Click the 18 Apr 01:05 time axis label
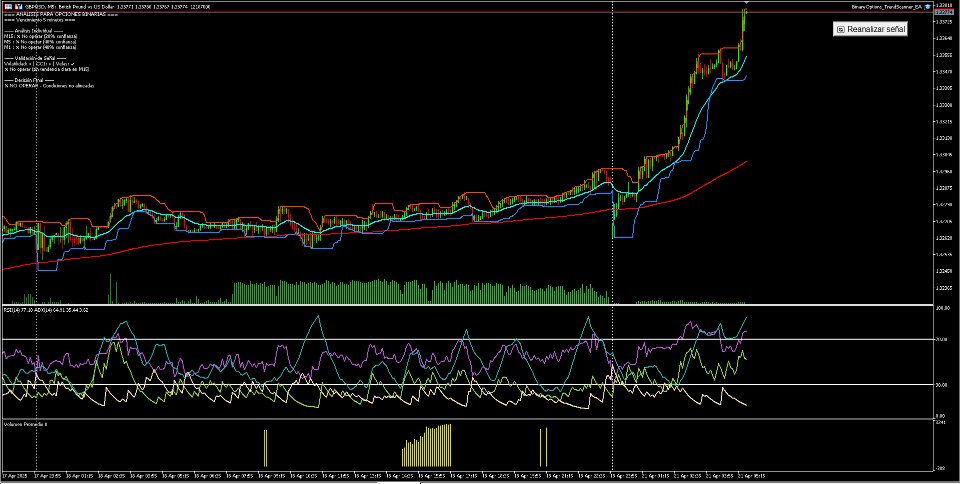 click(80, 476)
